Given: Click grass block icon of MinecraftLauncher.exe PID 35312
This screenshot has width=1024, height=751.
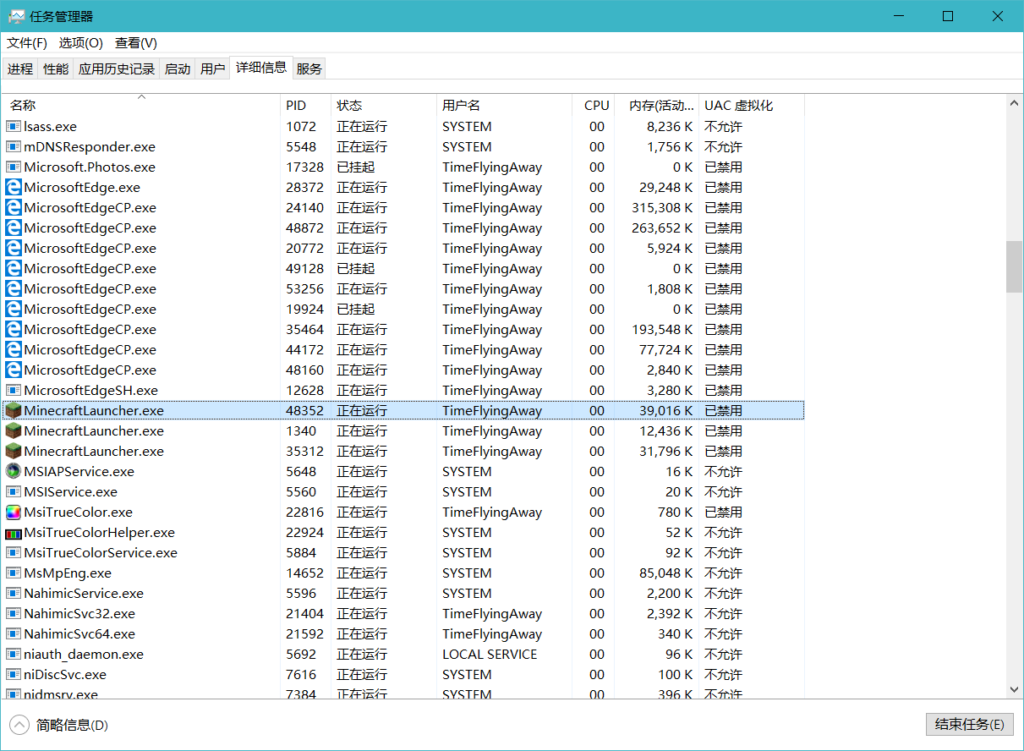Looking at the screenshot, I should tap(13, 451).
